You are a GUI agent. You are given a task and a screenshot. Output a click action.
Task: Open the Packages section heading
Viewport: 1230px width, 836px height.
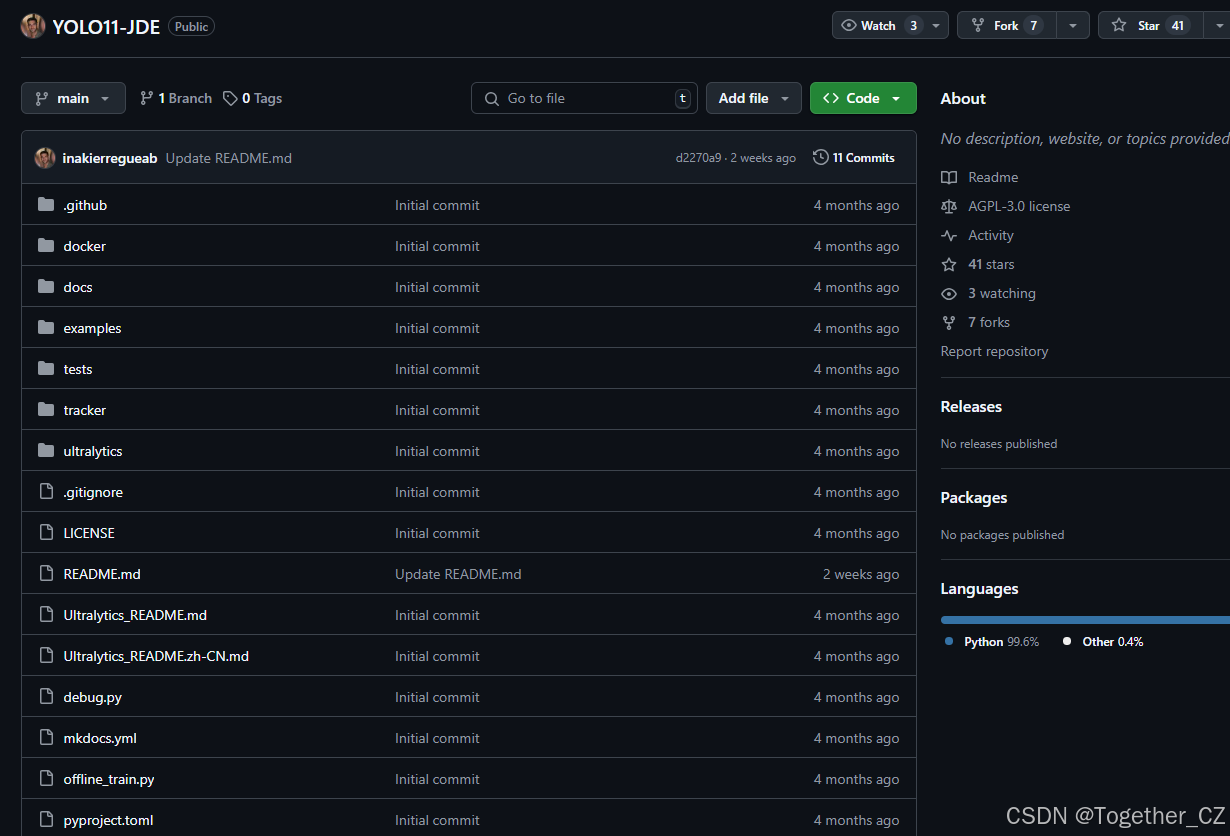point(974,497)
